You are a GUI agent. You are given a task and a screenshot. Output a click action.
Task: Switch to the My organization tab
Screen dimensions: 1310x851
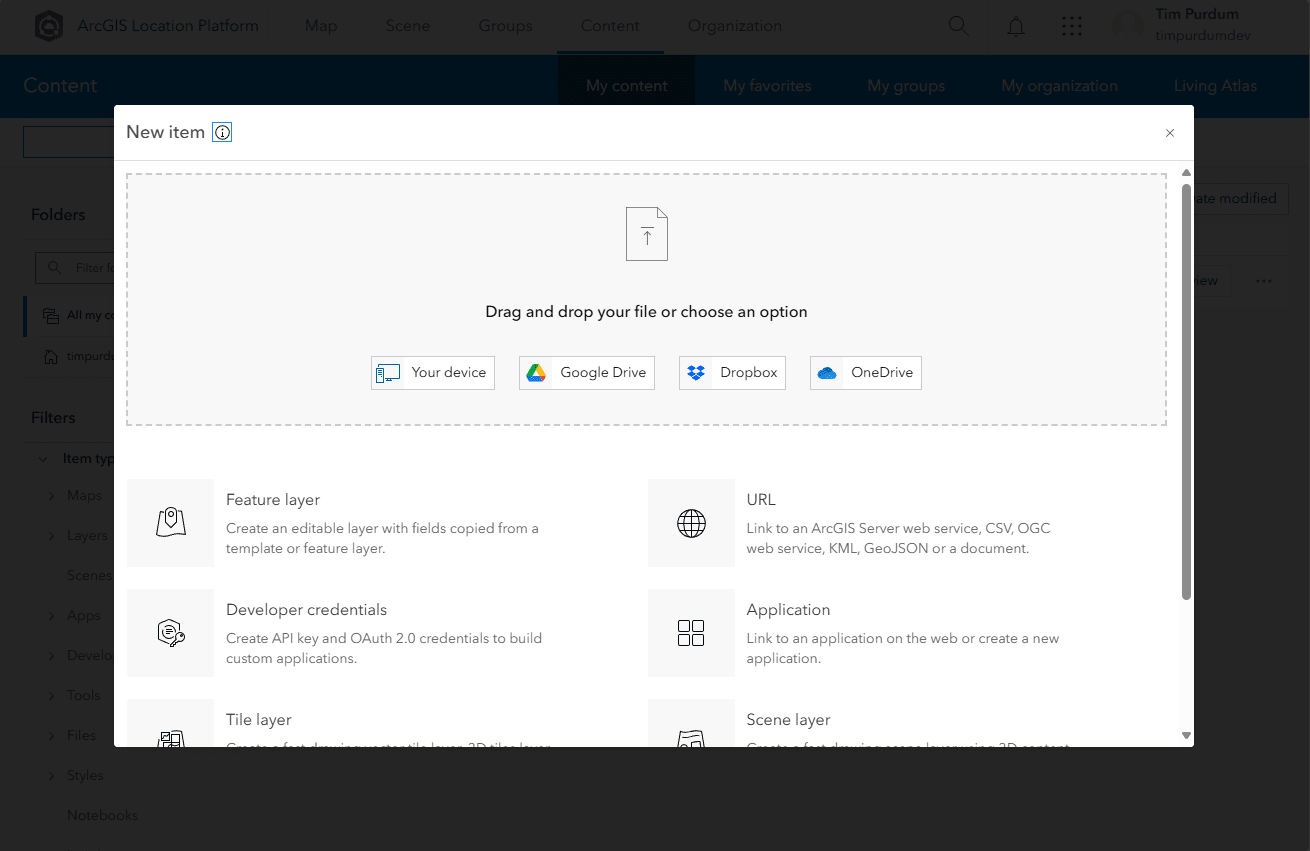point(1060,86)
